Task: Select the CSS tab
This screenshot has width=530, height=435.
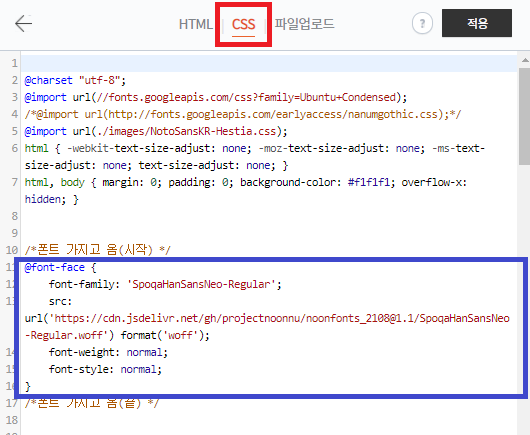Action: point(243,25)
